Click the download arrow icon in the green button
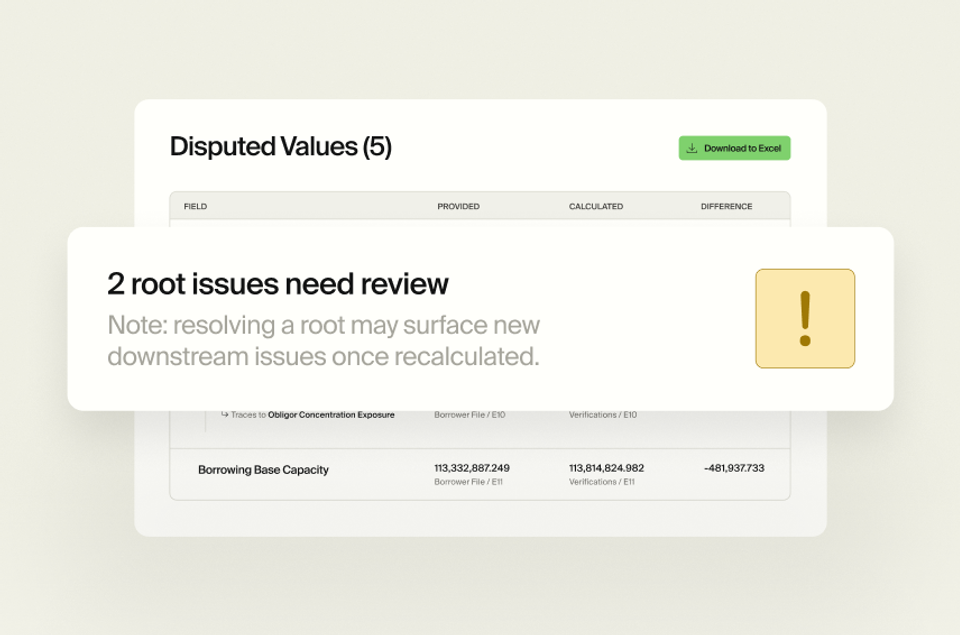Image resolution: width=960 pixels, height=635 pixels. (x=692, y=148)
